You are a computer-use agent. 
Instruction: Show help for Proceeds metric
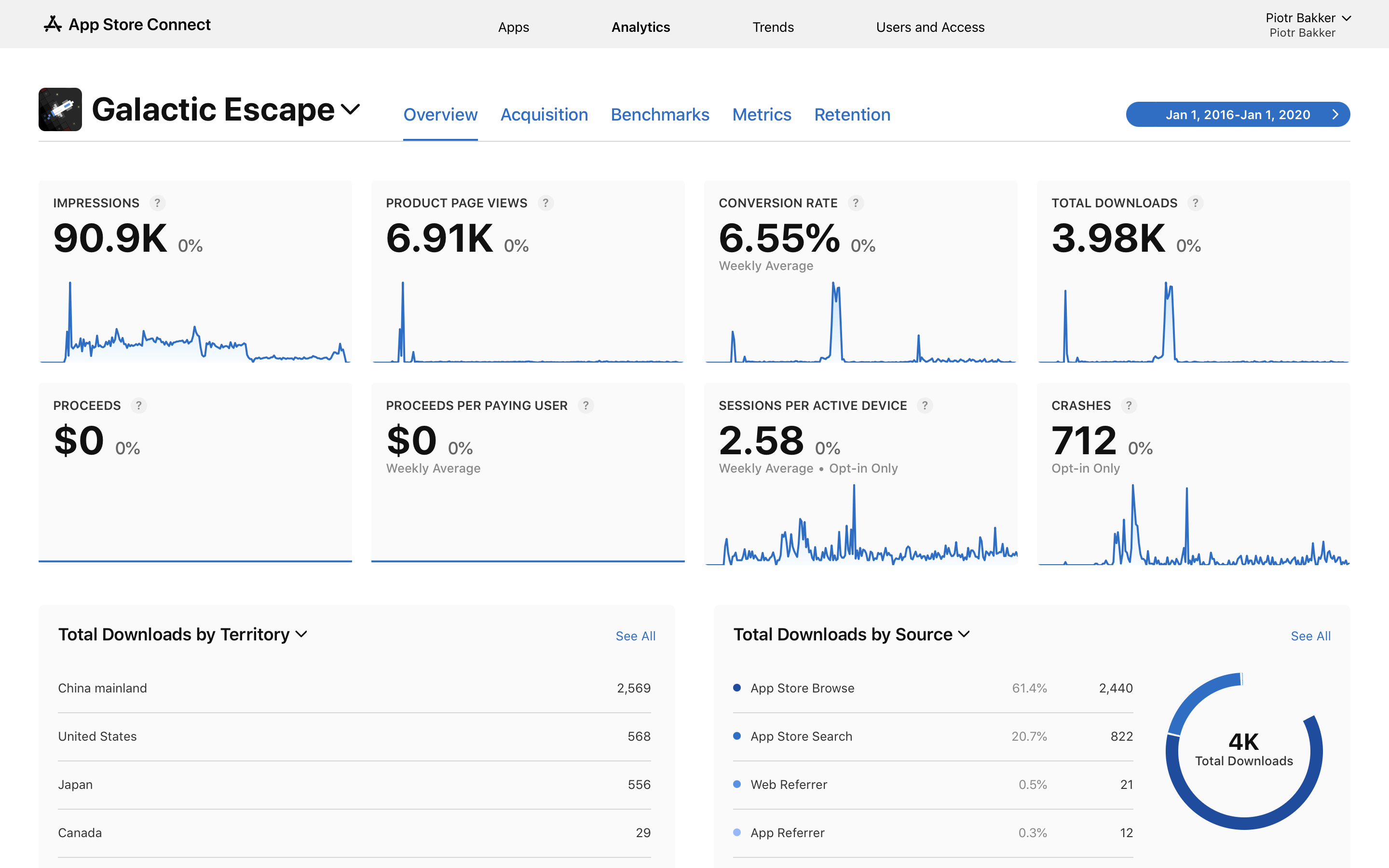[139, 405]
